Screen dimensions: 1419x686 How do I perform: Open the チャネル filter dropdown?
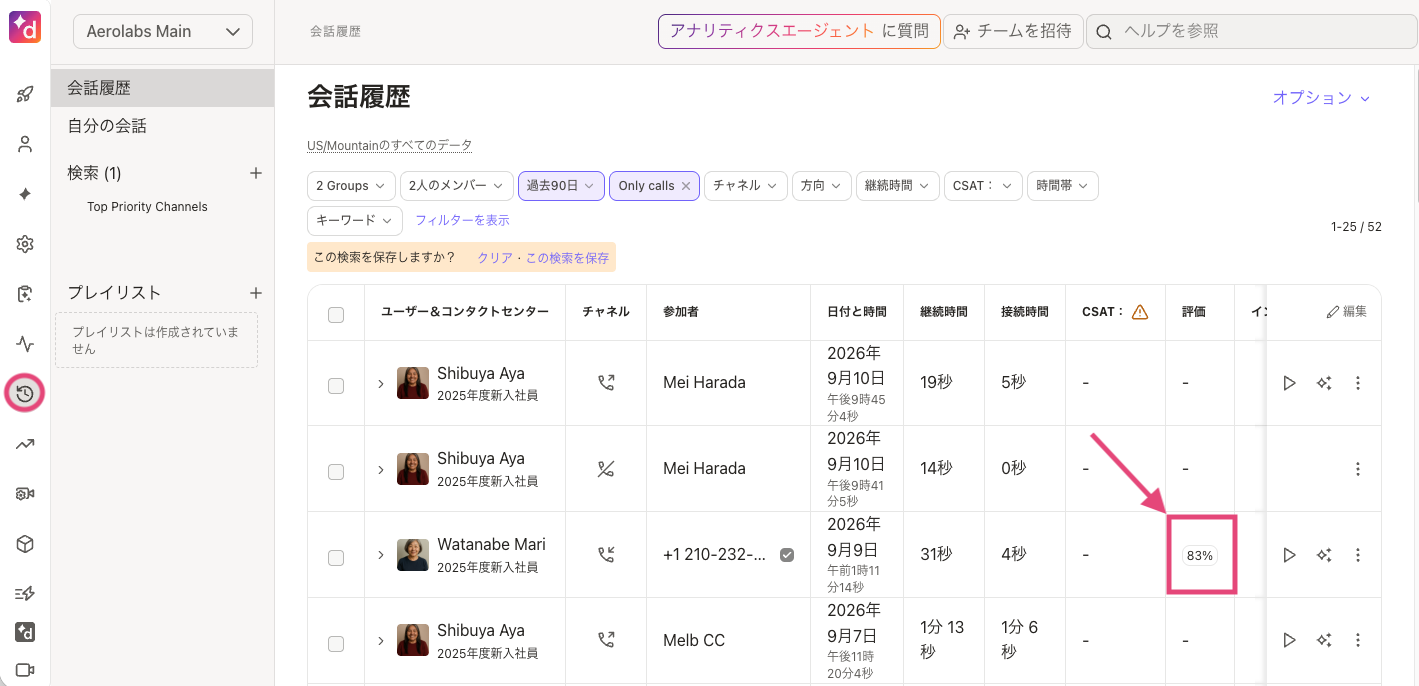tap(745, 186)
